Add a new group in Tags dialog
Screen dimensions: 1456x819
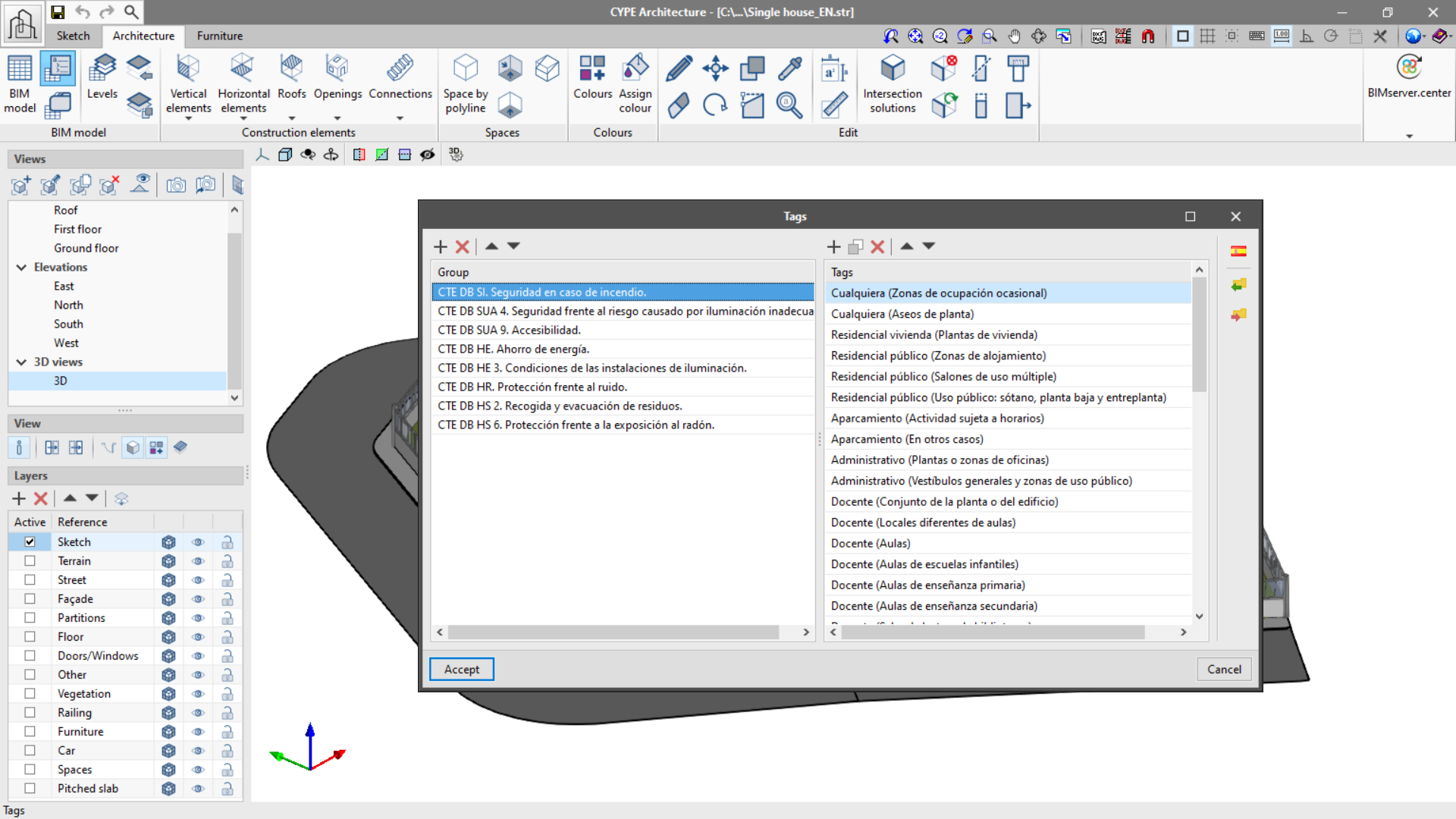[x=441, y=246]
